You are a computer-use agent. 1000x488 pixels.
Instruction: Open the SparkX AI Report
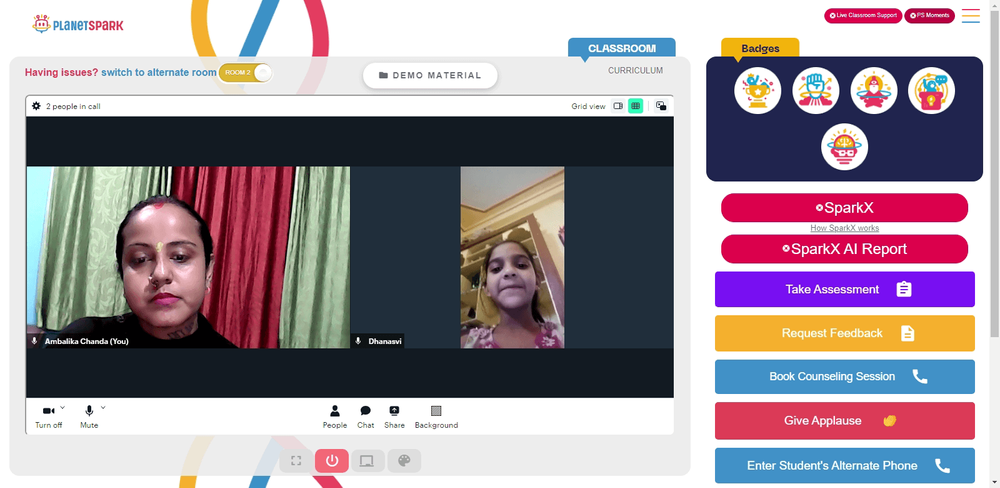click(x=844, y=249)
